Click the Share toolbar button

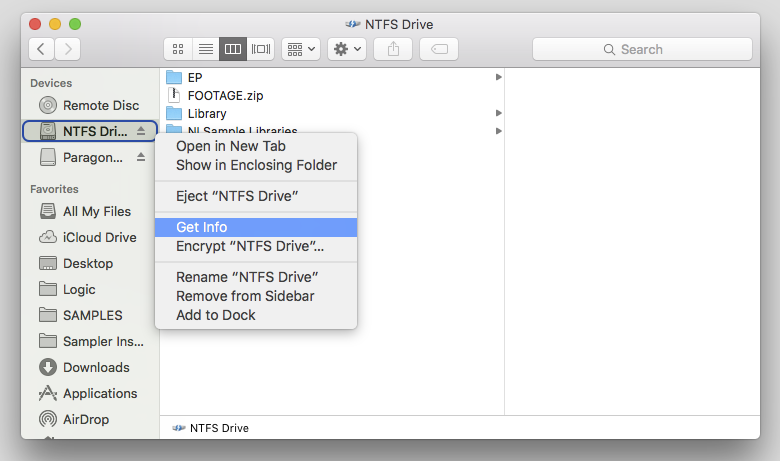click(393, 48)
